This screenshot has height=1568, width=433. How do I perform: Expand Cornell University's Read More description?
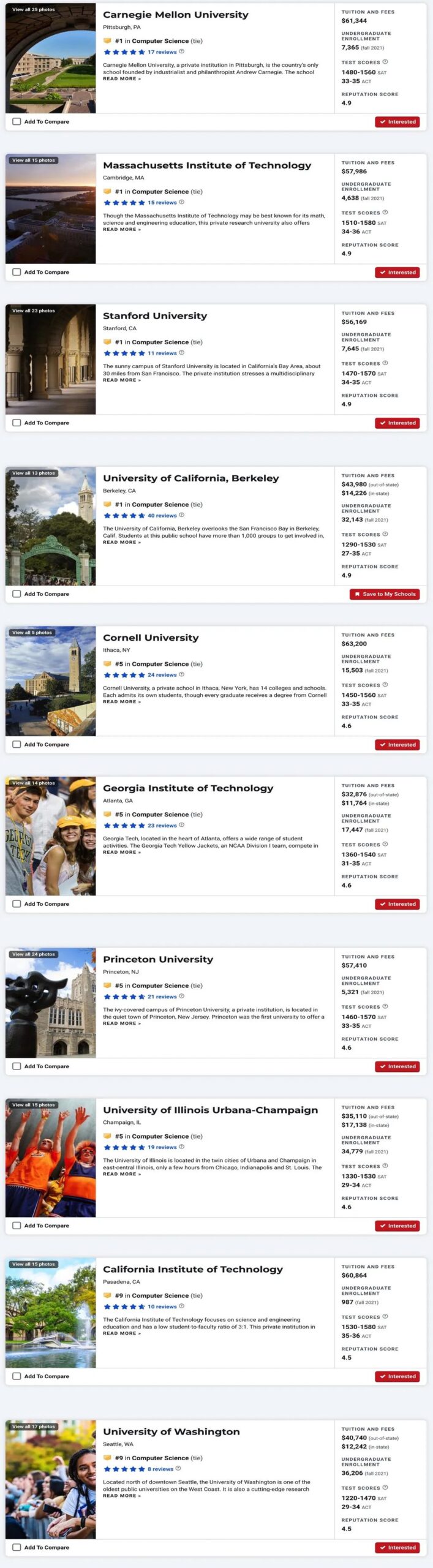[x=121, y=702]
